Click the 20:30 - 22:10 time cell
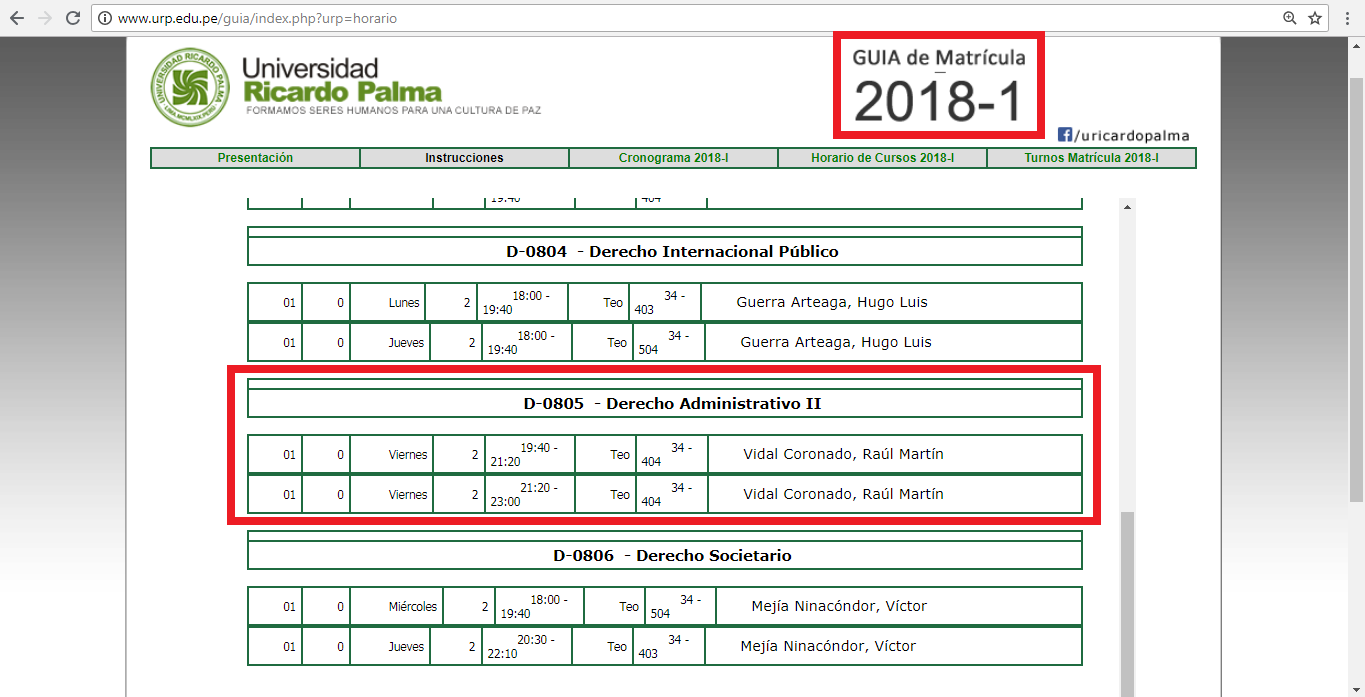Viewport: 1365px width, 697px height. click(527, 646)
